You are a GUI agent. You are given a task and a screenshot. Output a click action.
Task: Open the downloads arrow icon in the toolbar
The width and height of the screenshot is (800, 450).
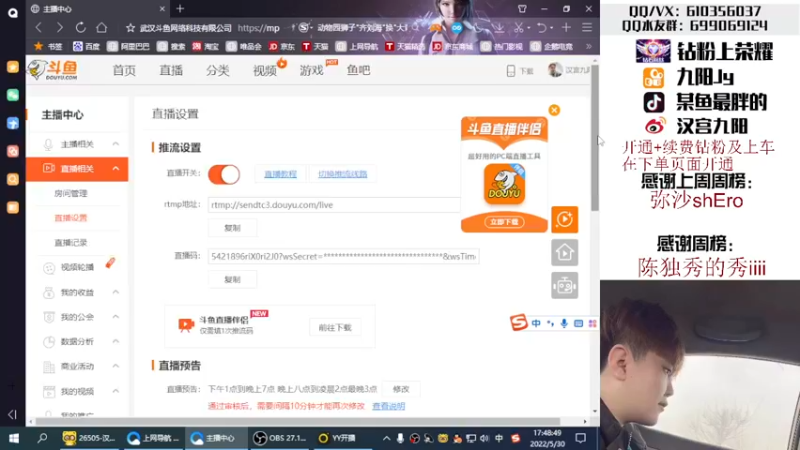pyautogui.click(x=499, y=28)
